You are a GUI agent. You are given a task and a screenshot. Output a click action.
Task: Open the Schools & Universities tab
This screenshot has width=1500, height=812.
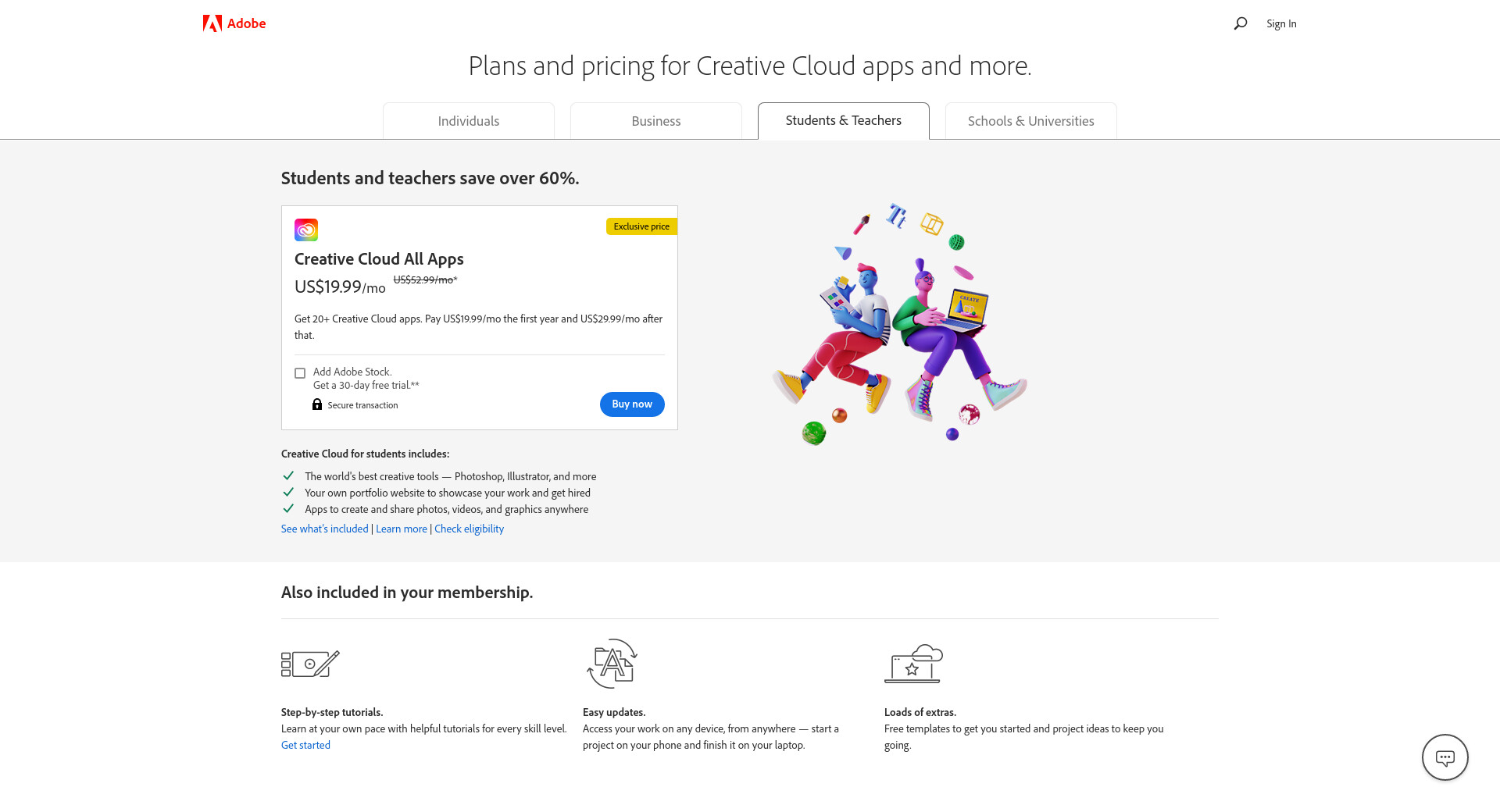1030,121
